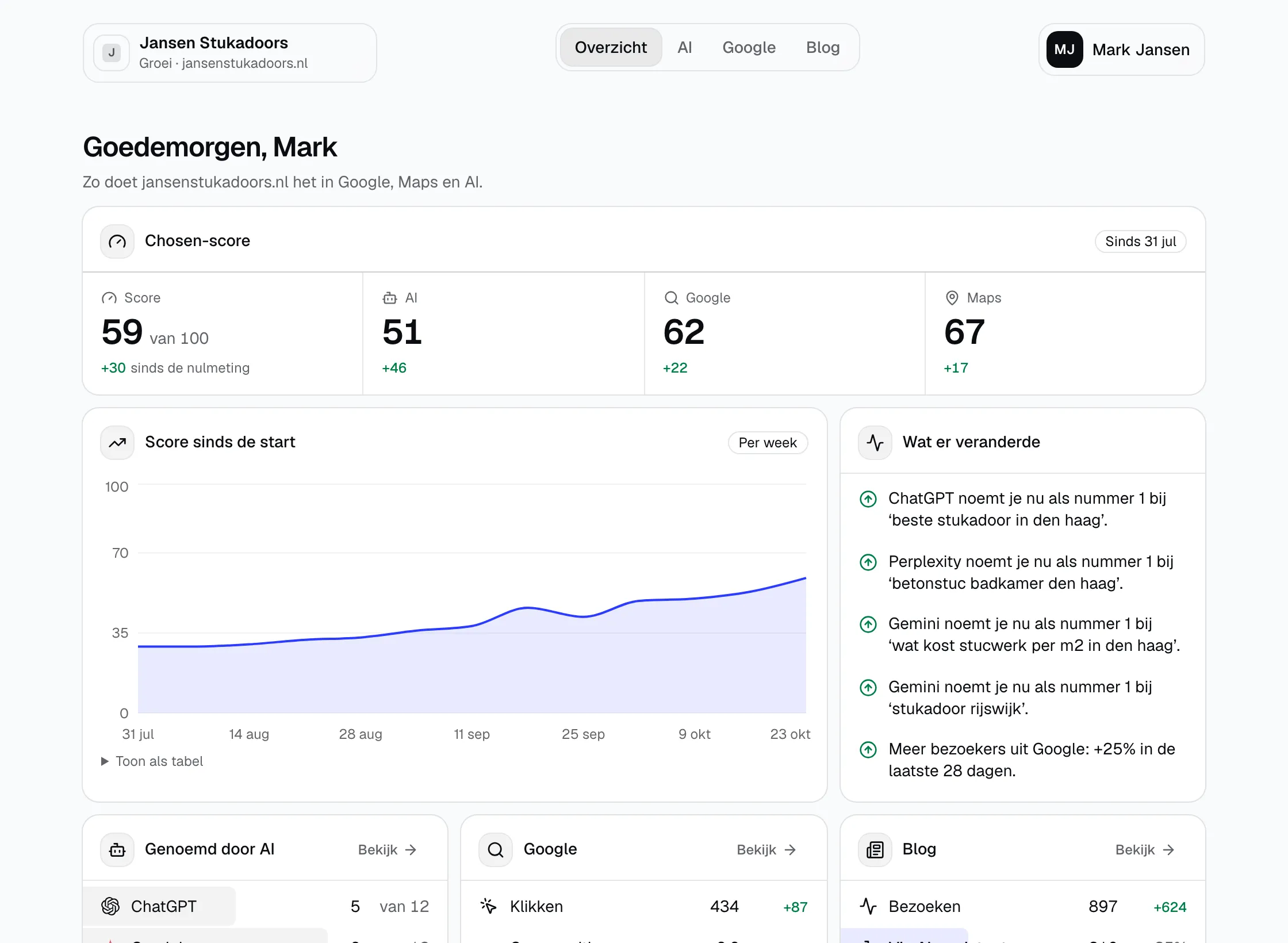Click the small gauge icon beside Score

109,298
